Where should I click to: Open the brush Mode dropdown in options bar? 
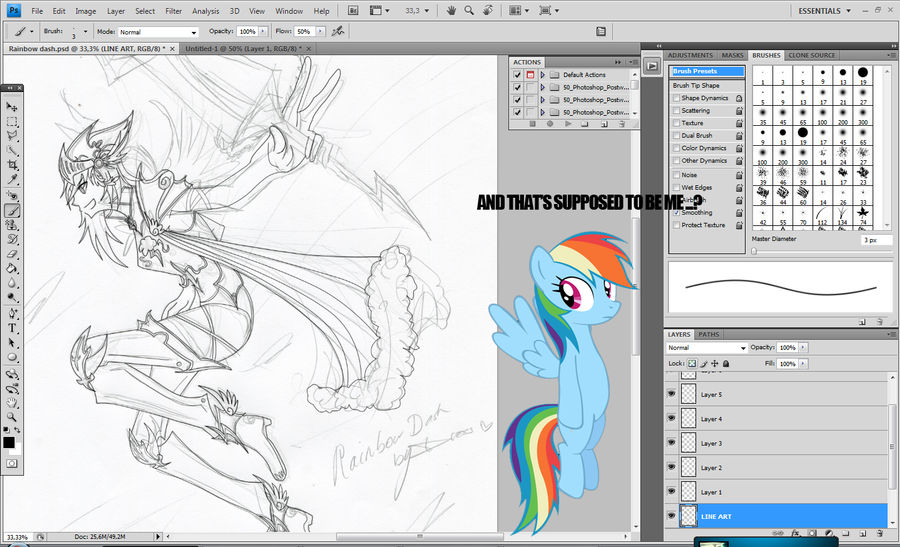[158, 32]
